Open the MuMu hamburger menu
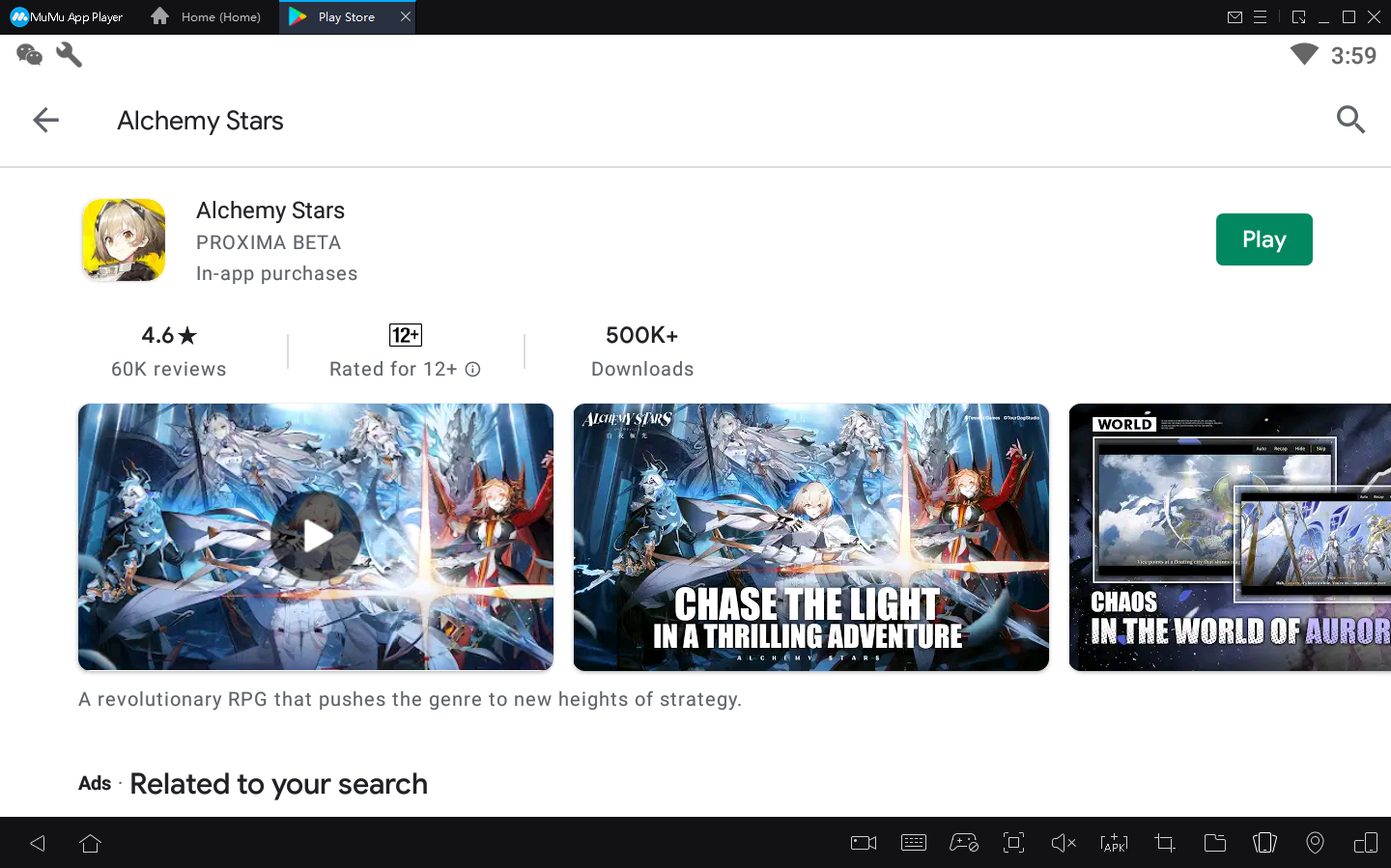 pos(1260,17)
